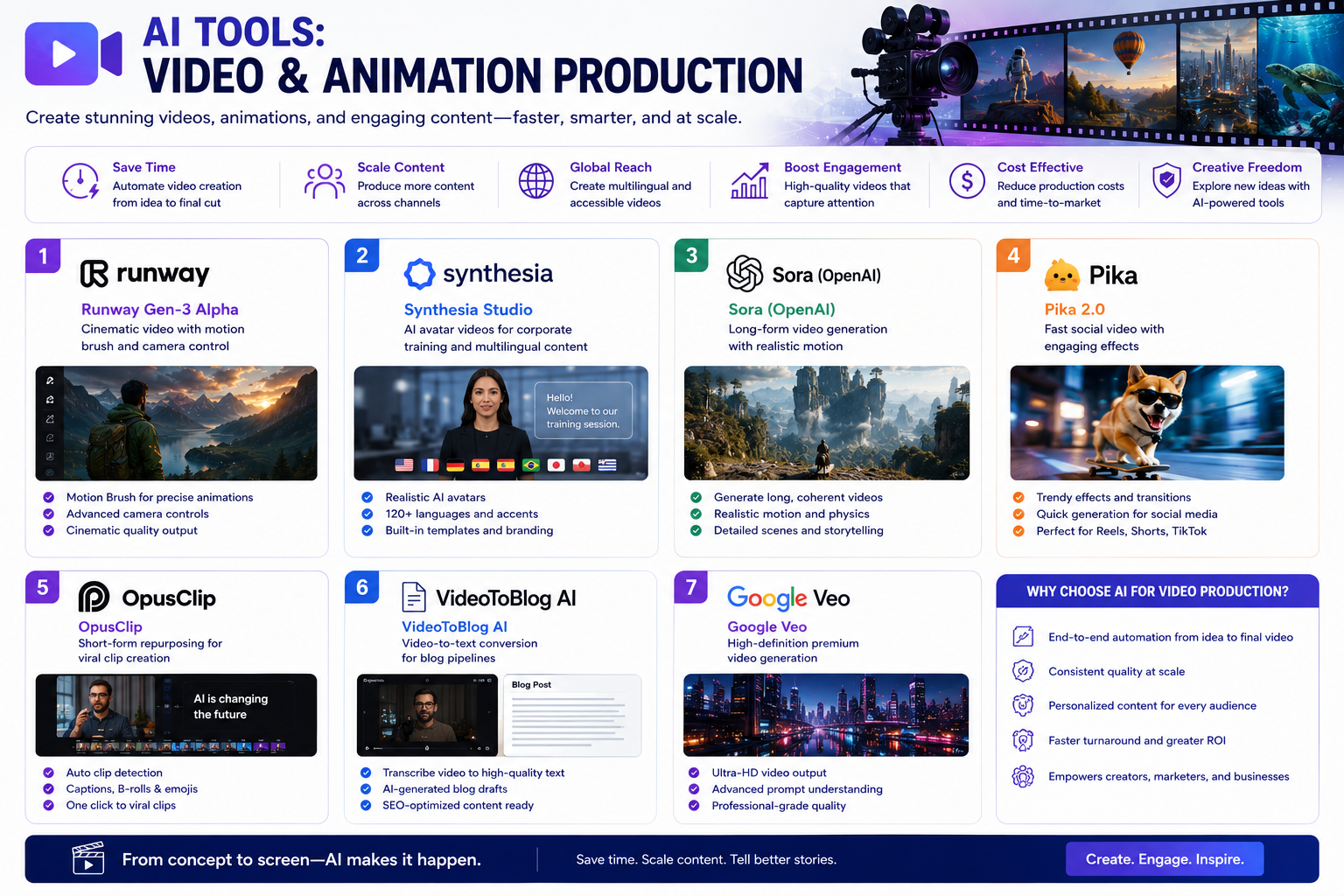Open the blue VideoToBlog AI title link
The height and width of the screenshot is (896, 1344).
pyautogui.click(x=454, y=626)
